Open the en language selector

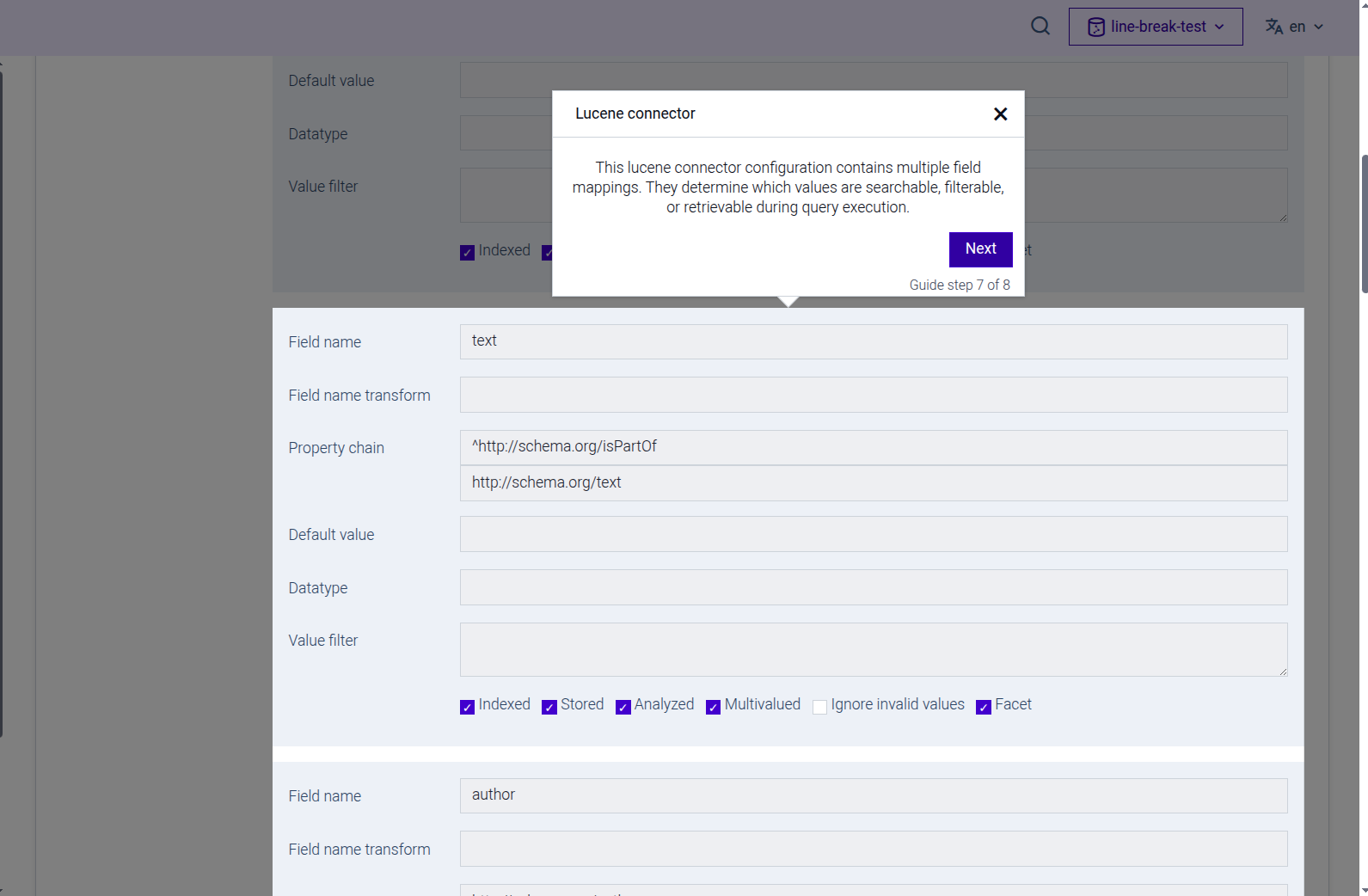tap(1294, 27)
